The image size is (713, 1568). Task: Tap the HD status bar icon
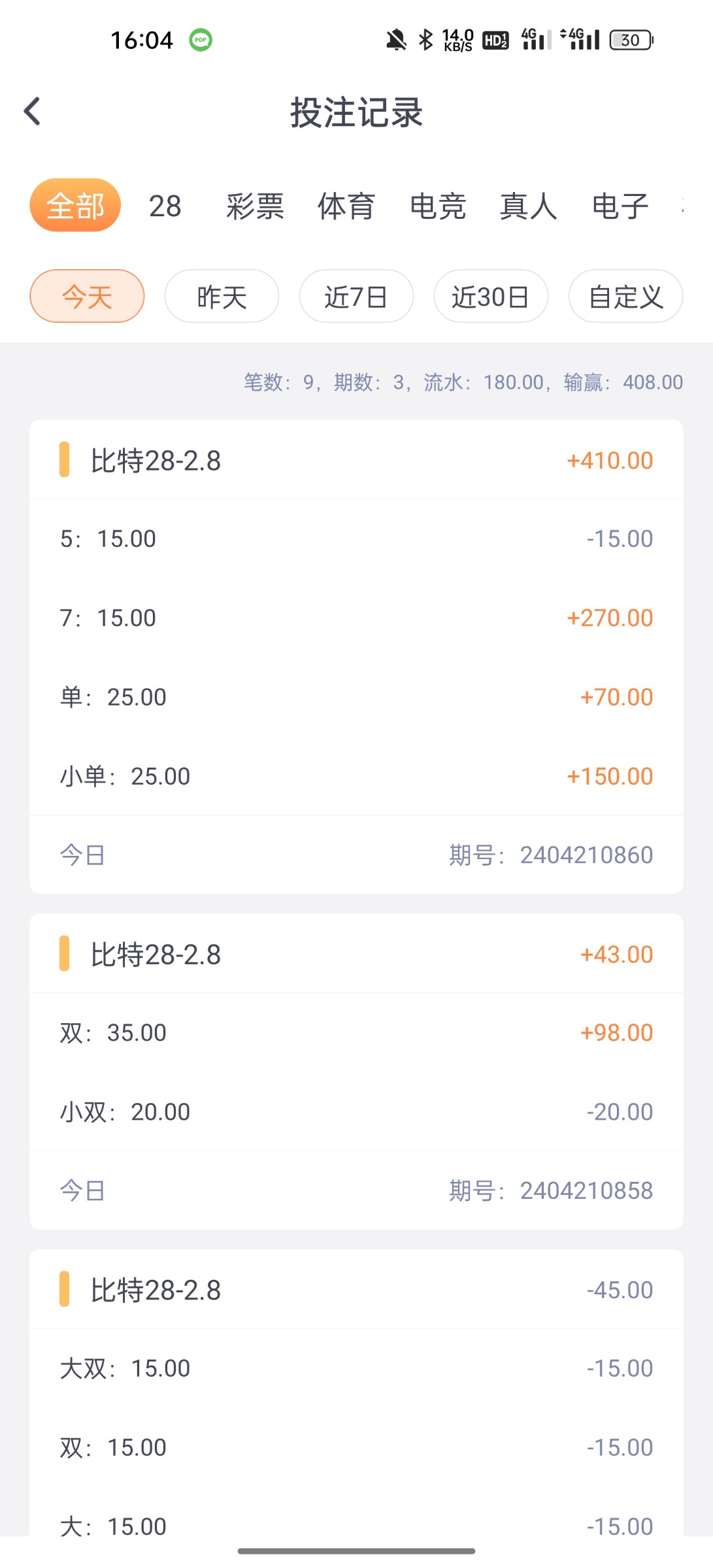(x=495, y=41)
